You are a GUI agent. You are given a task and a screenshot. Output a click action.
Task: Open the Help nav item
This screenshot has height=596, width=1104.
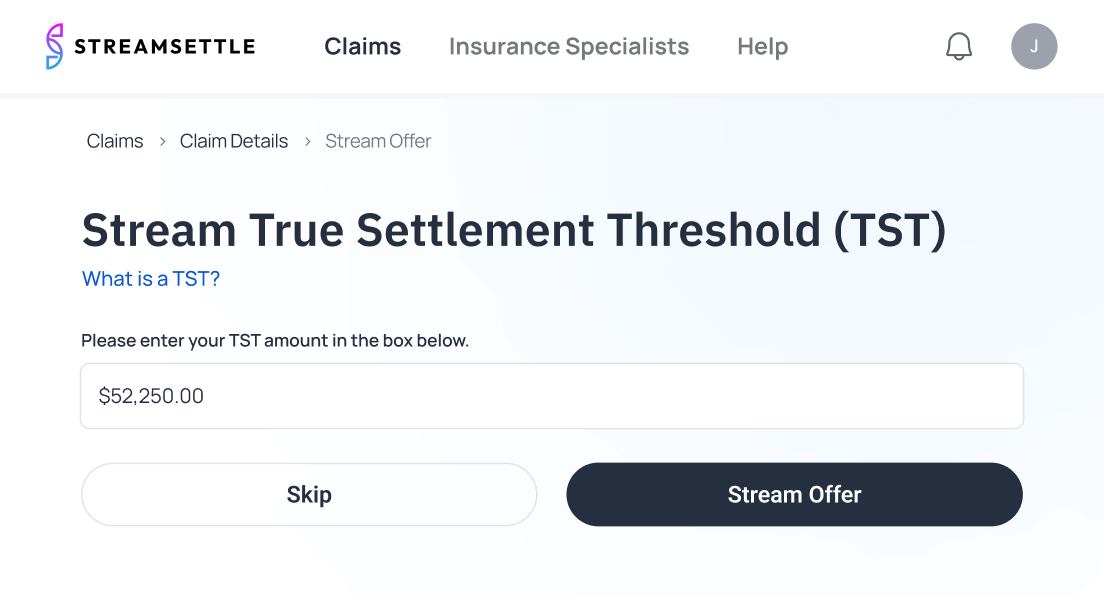(x=762, y=46)
